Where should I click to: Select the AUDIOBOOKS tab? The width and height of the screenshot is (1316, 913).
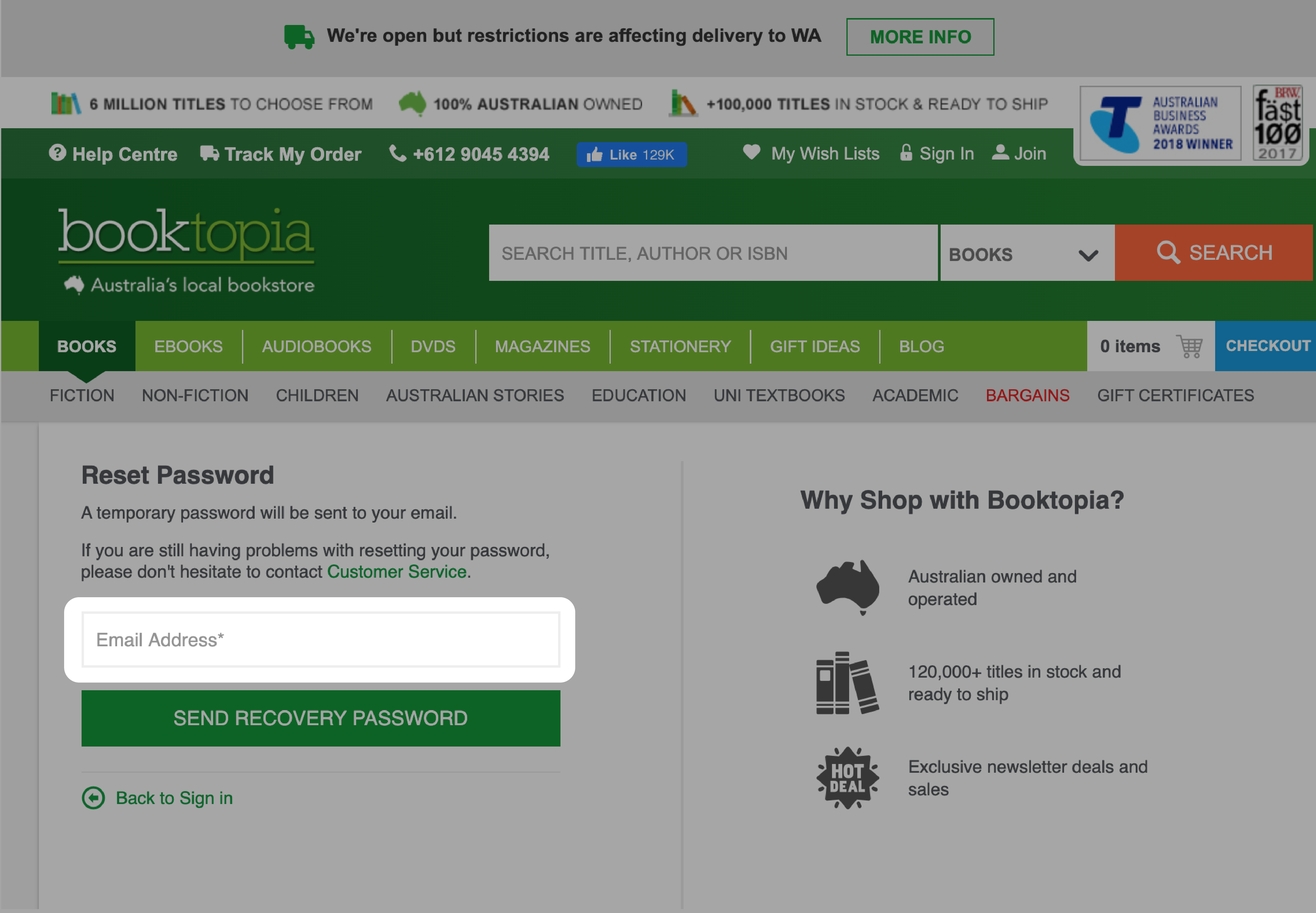coord(317,346)
